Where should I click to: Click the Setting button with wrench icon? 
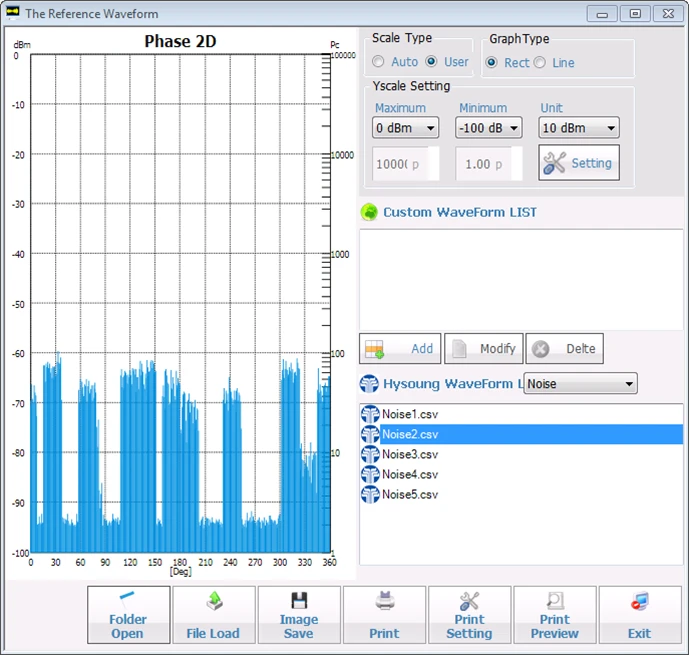(x=579, y=163)
